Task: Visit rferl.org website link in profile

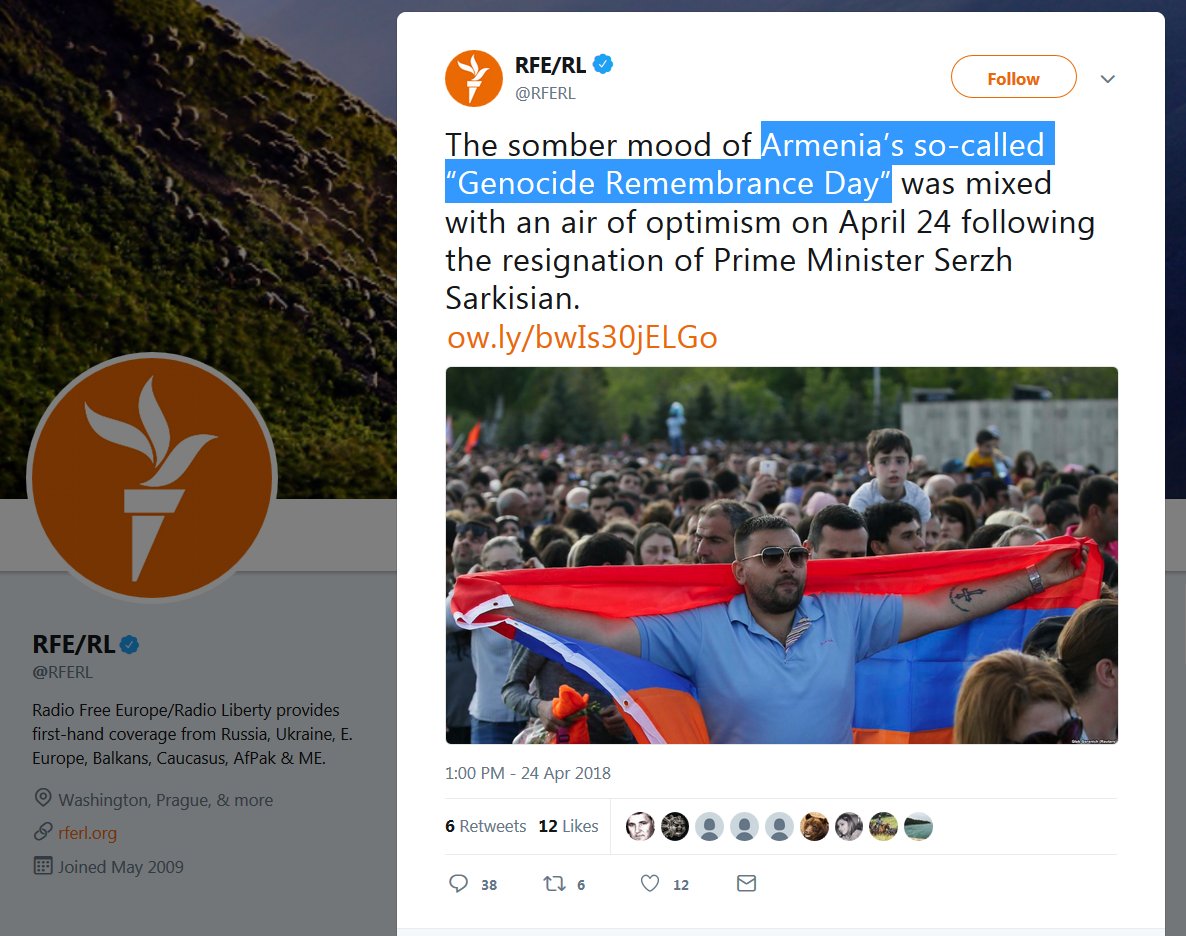Action: 88,833
